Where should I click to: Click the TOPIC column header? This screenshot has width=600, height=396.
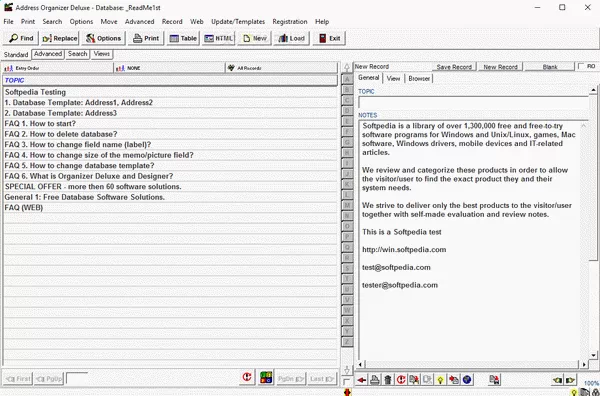click(x=170, y=80)
